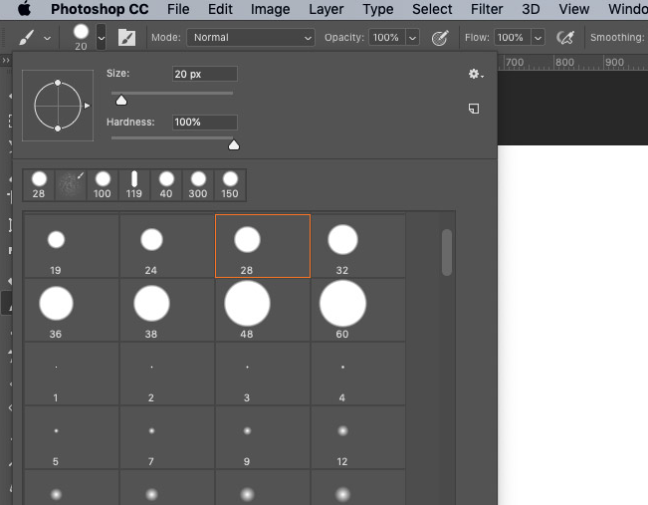Click the Size slider handle
648x505 pixels.
click(x=121, y=100)
